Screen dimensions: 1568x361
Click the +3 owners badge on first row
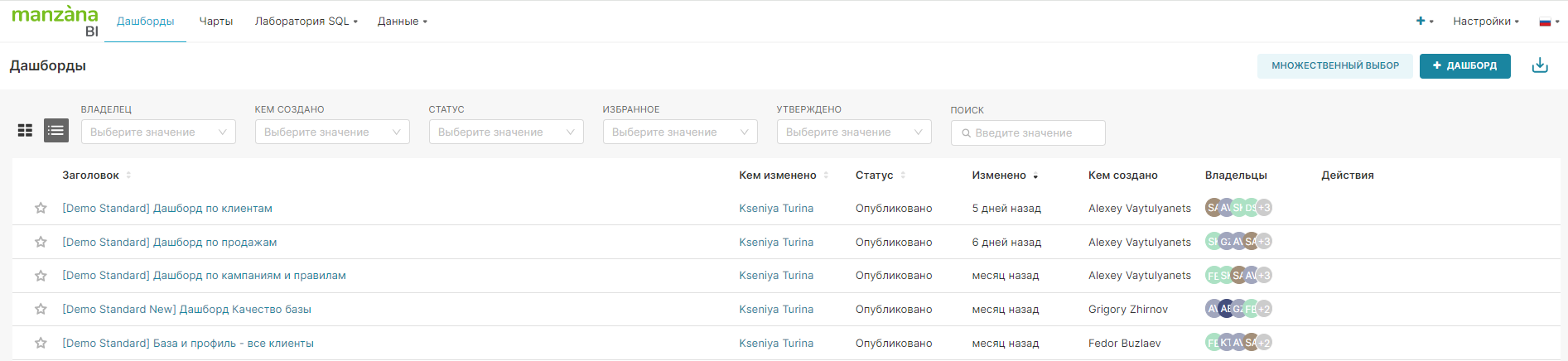point(1264,208)
